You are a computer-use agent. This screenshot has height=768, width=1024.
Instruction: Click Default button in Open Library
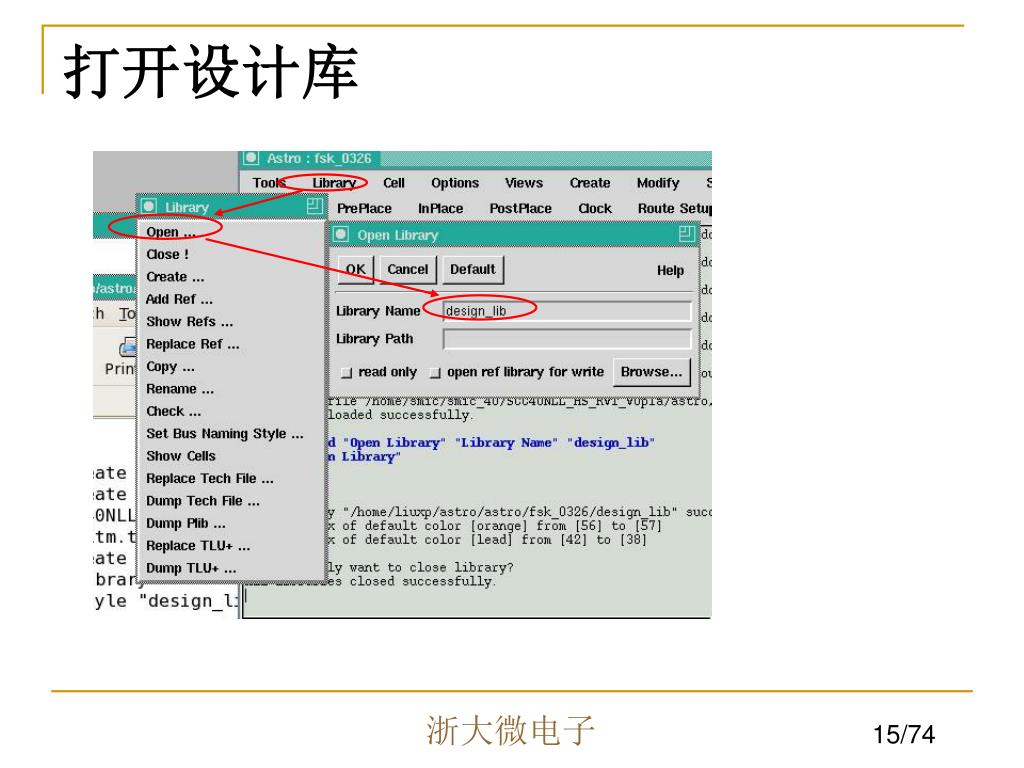pos(473,270)
